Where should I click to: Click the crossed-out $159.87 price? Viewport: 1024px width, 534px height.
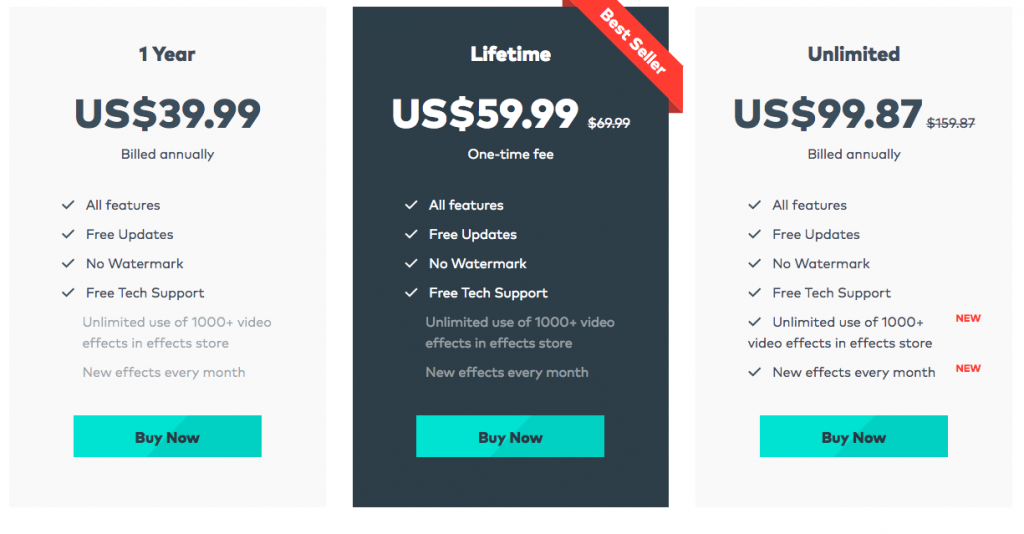tap(951, 123)
